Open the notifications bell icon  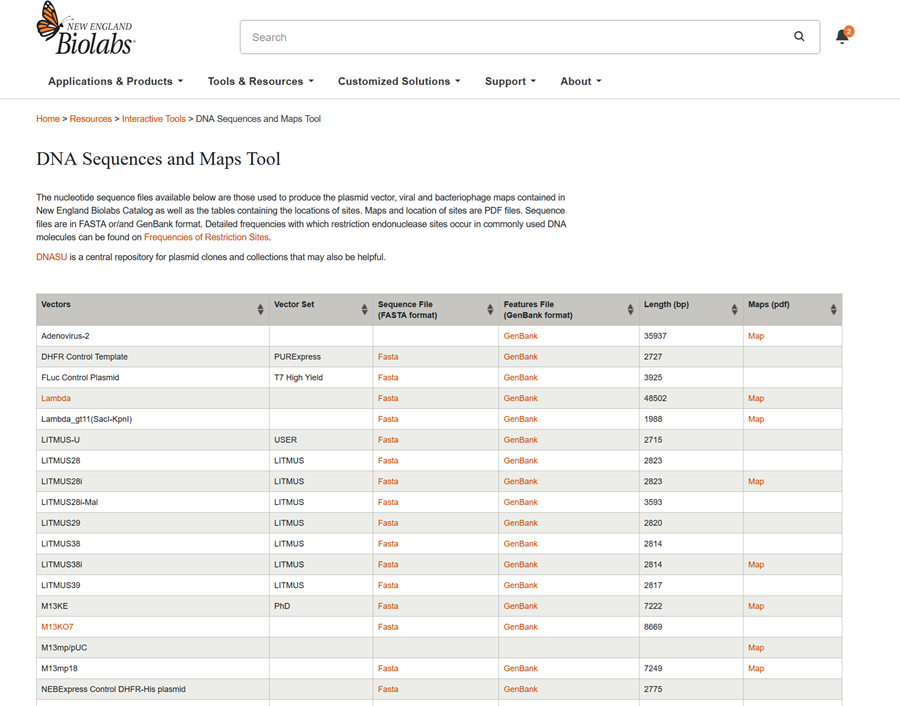(843, 37)
